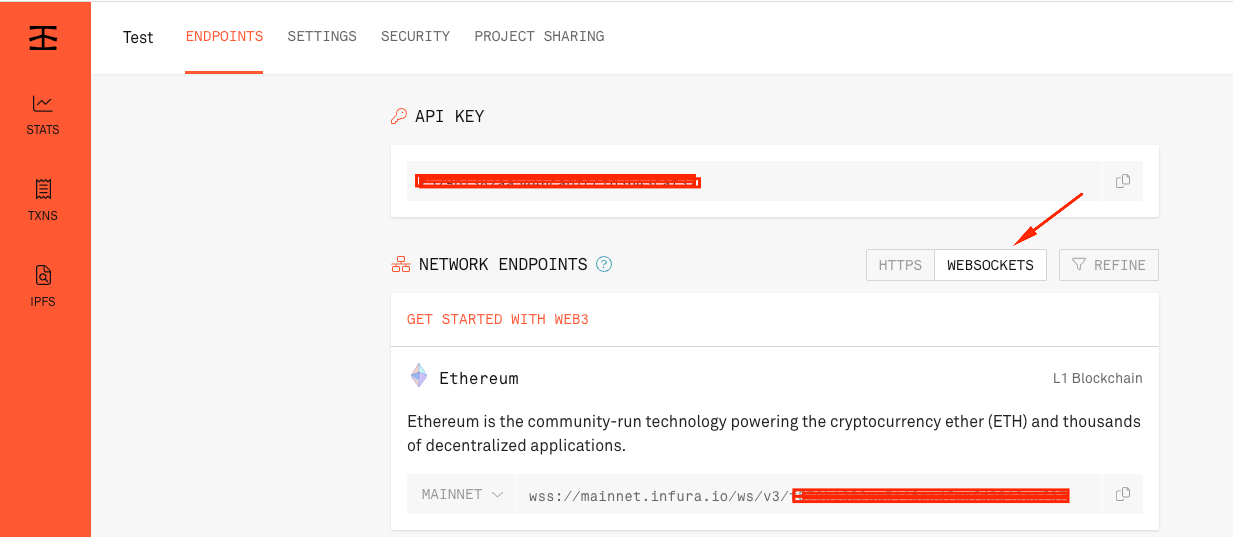Click the Network Endpoints help icon
Image resolution: width=1233 pixels, height=537 pixels.
[x=604, y=265]
